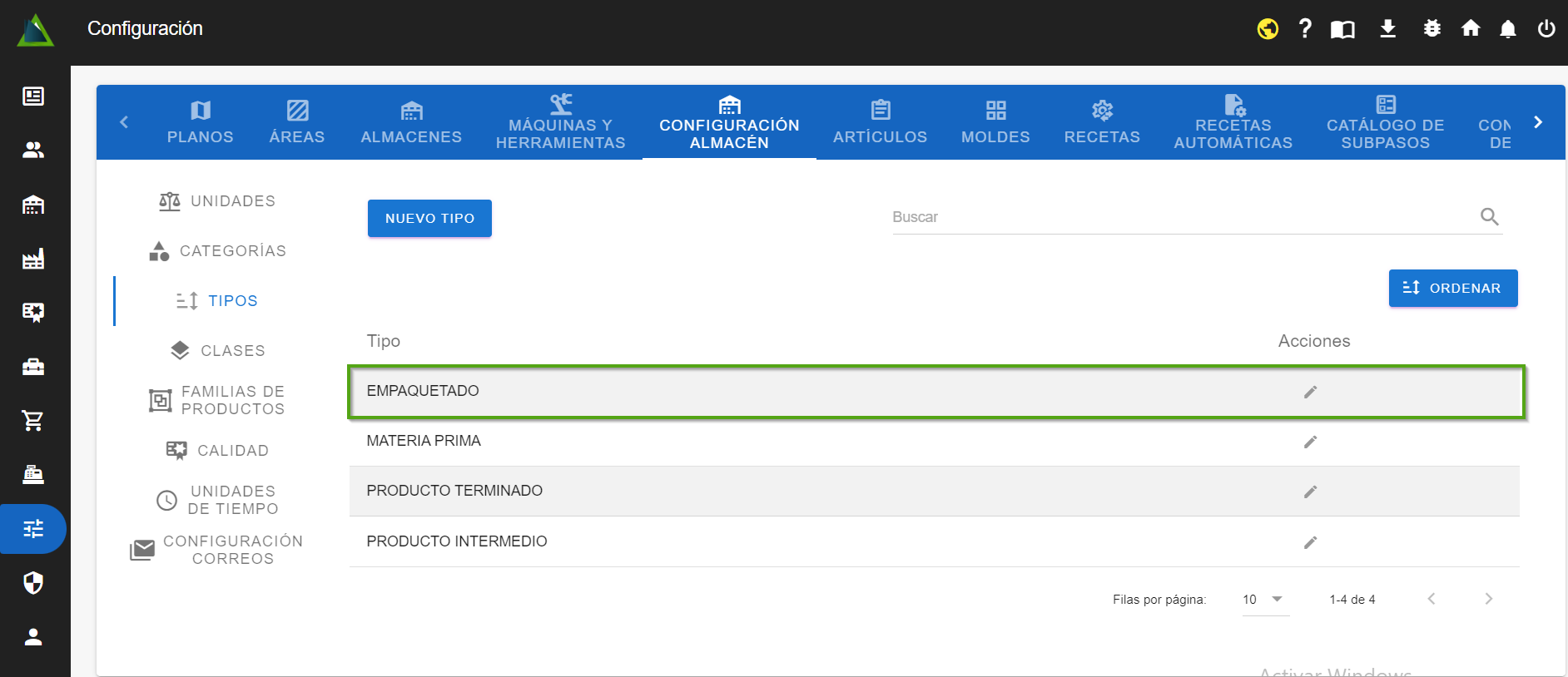Viewport: 1568px width, 677px height.
Task: Switch to the RECETAS tab
Action: point(1101,122)
